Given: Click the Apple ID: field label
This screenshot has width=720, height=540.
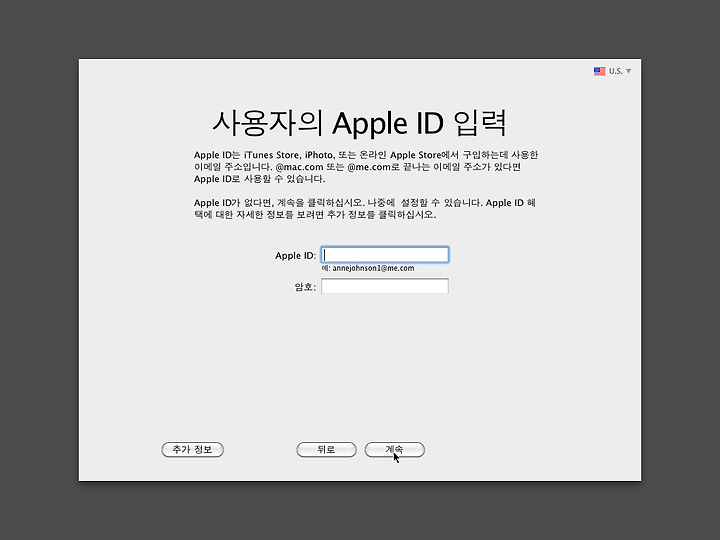Looking at the screenshot, I should click(295, 255).
